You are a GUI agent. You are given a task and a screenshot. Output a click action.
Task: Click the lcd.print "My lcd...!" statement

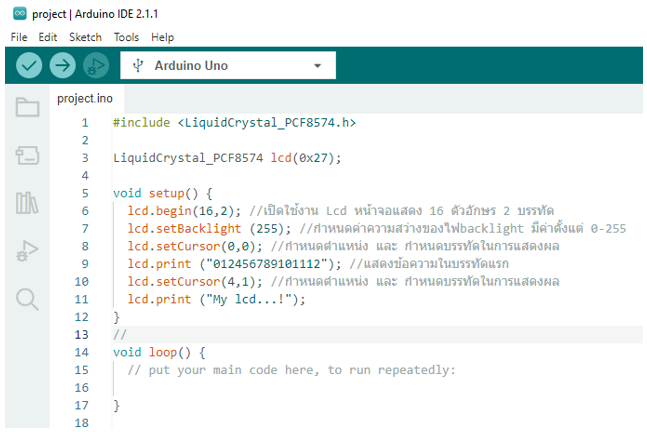[217, 299]
